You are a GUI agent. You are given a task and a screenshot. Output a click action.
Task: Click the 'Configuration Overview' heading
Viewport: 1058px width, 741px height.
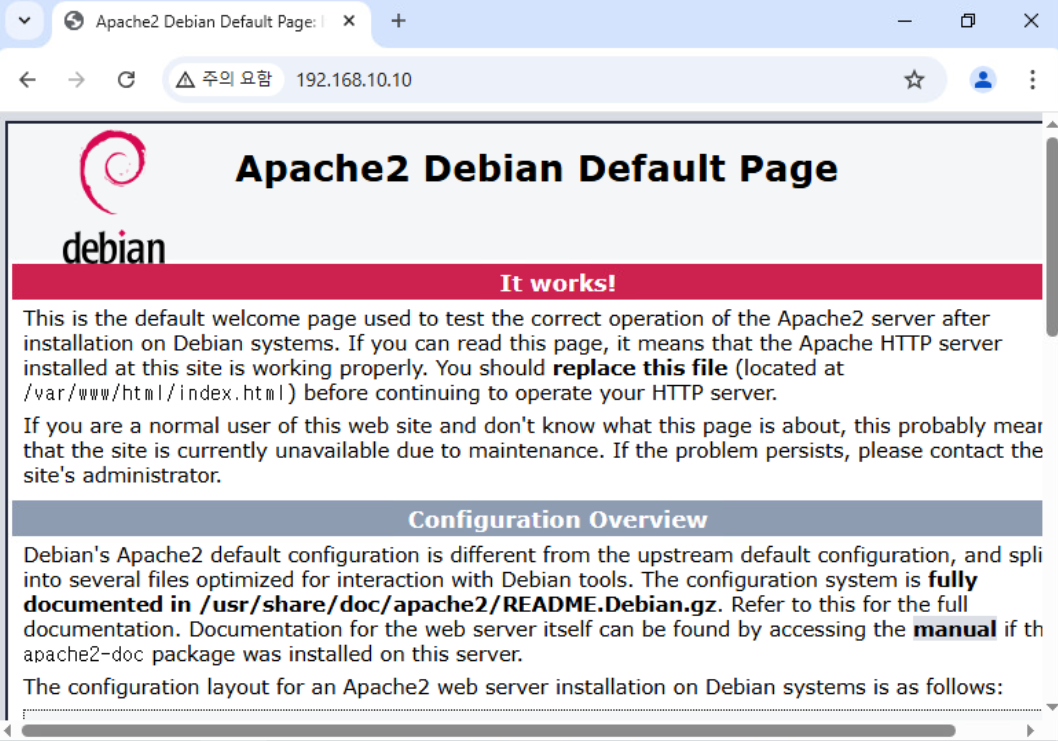coord(557,520)
